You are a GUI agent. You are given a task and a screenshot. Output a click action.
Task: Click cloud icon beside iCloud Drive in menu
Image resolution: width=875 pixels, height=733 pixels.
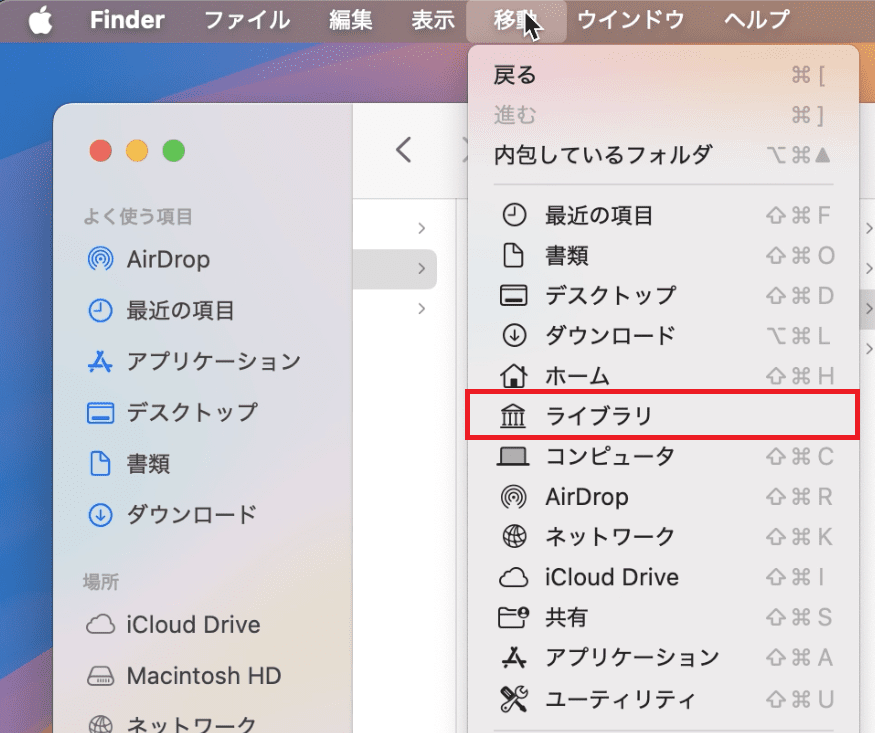pyautogui.click(x=513, y=577)
